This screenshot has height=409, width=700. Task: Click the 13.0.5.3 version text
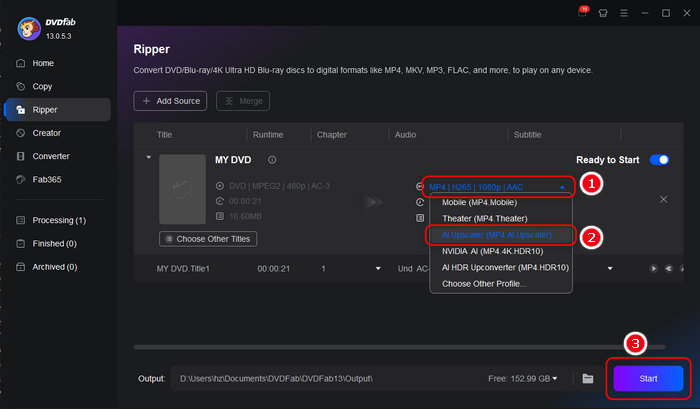58,36
